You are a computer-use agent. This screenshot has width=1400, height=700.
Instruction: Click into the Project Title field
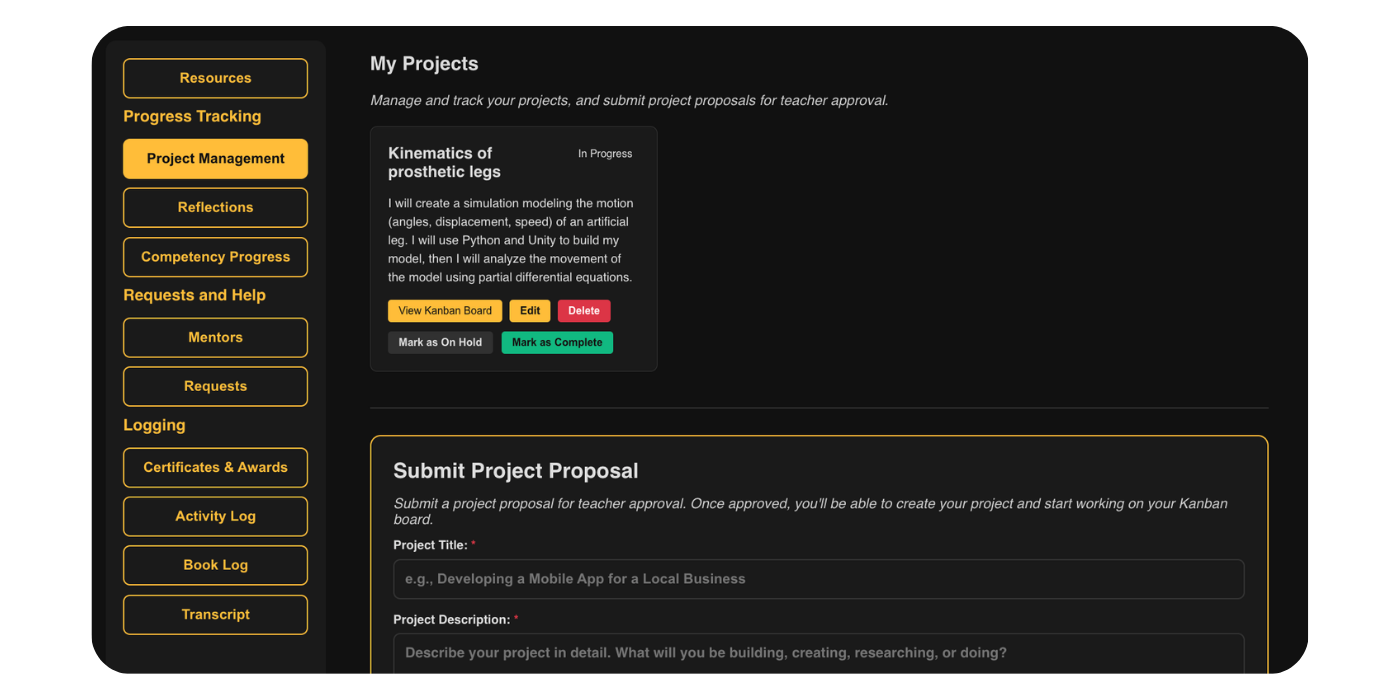coord(818,578)
